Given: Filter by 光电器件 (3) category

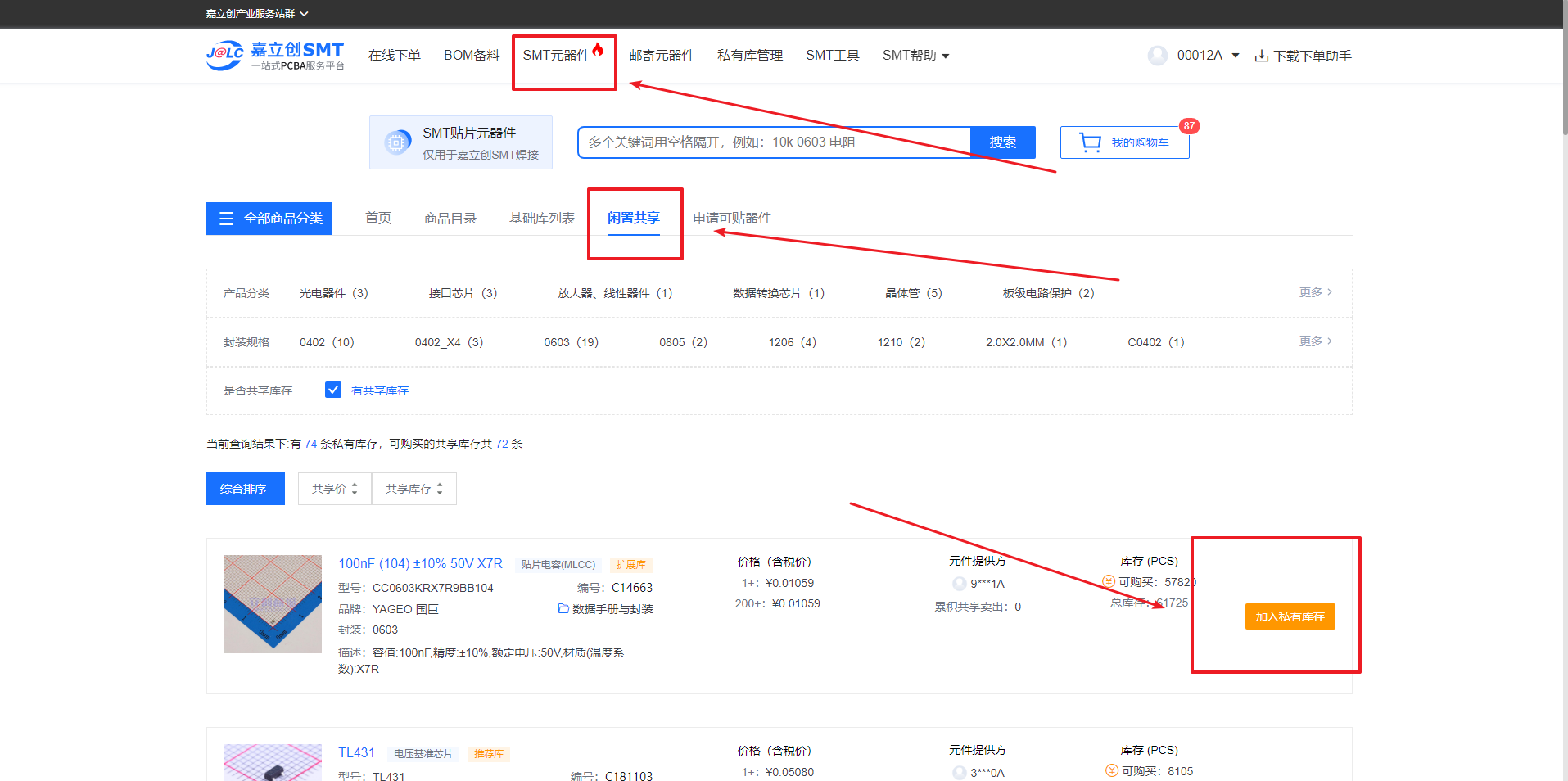Looking at the screenshot, I should pyautogui.click(x=334, y=293).
